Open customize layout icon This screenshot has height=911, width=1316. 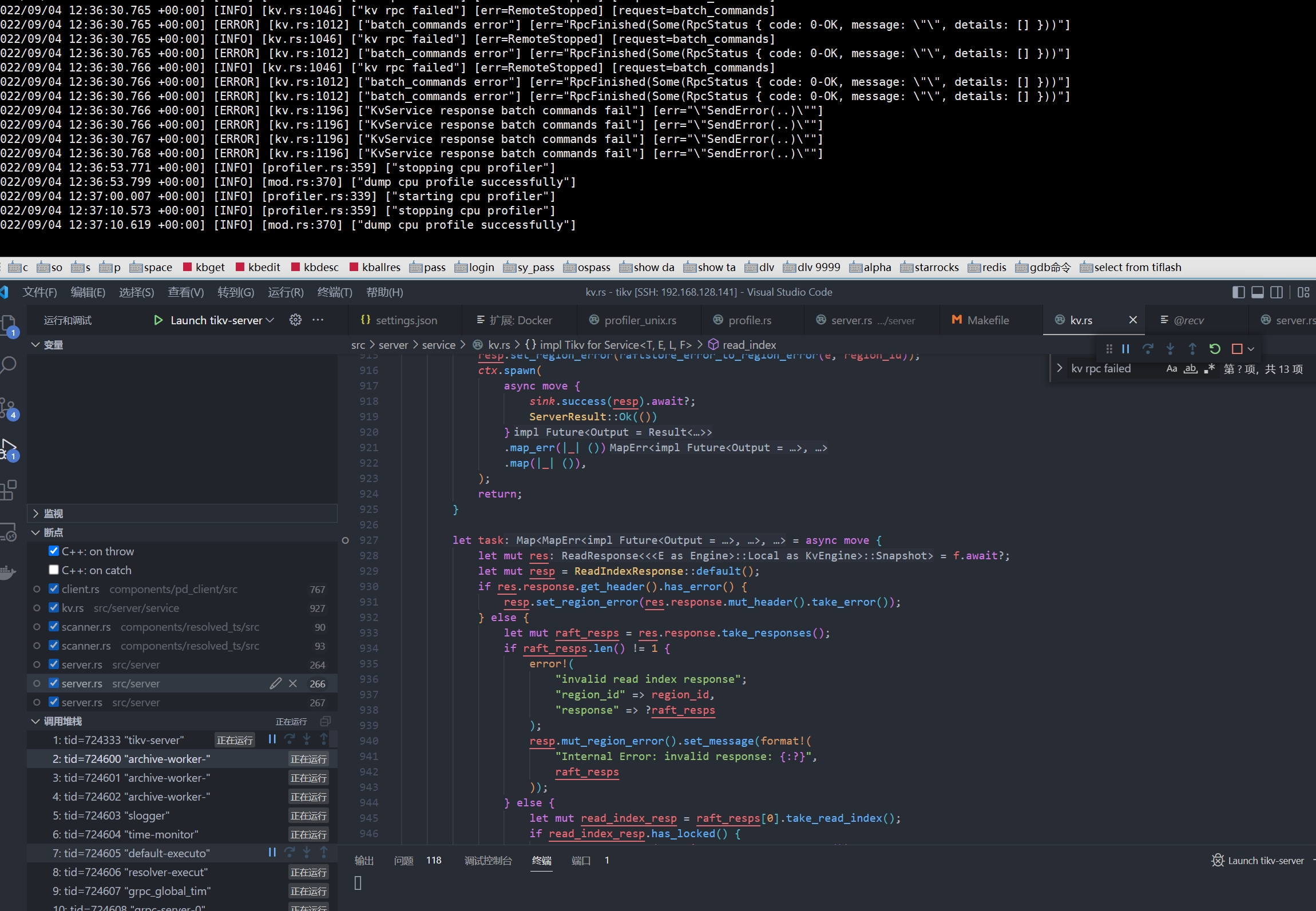(1303, 292)
